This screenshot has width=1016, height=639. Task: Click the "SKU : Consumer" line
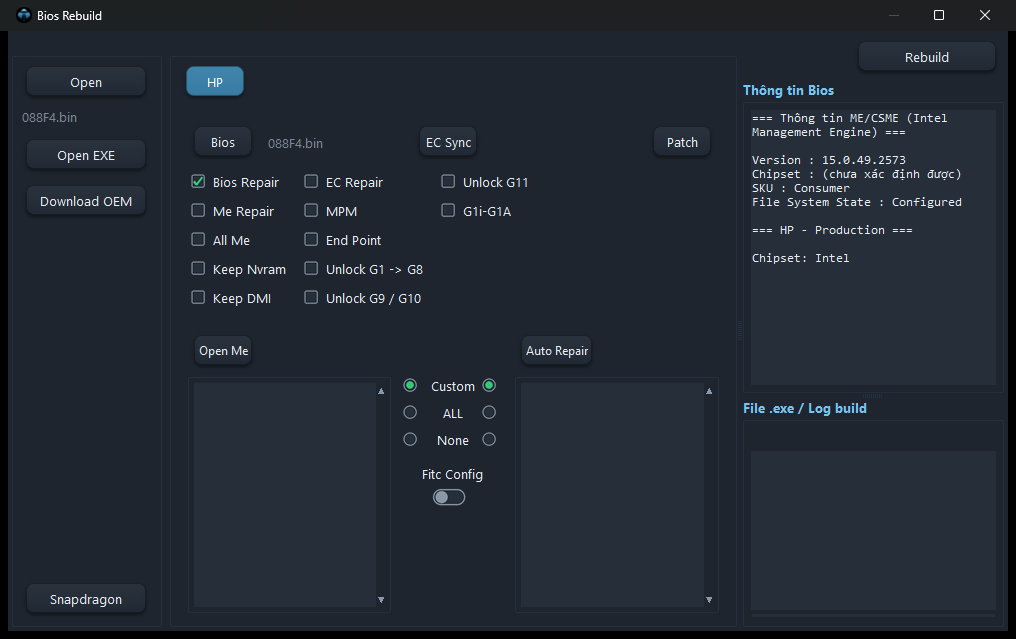[x=800, y=188]
